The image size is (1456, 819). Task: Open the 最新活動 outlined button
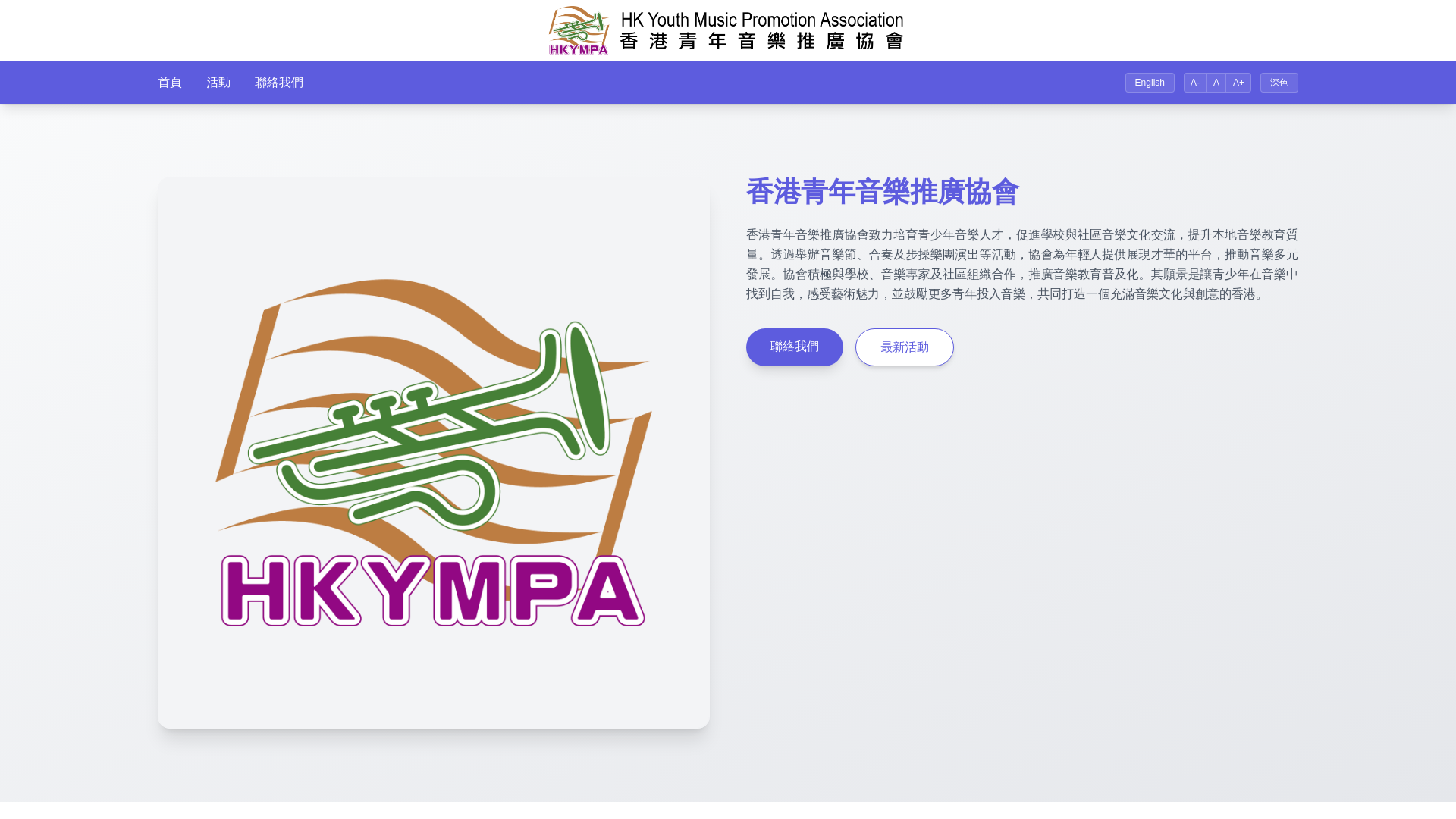point(904,347)
